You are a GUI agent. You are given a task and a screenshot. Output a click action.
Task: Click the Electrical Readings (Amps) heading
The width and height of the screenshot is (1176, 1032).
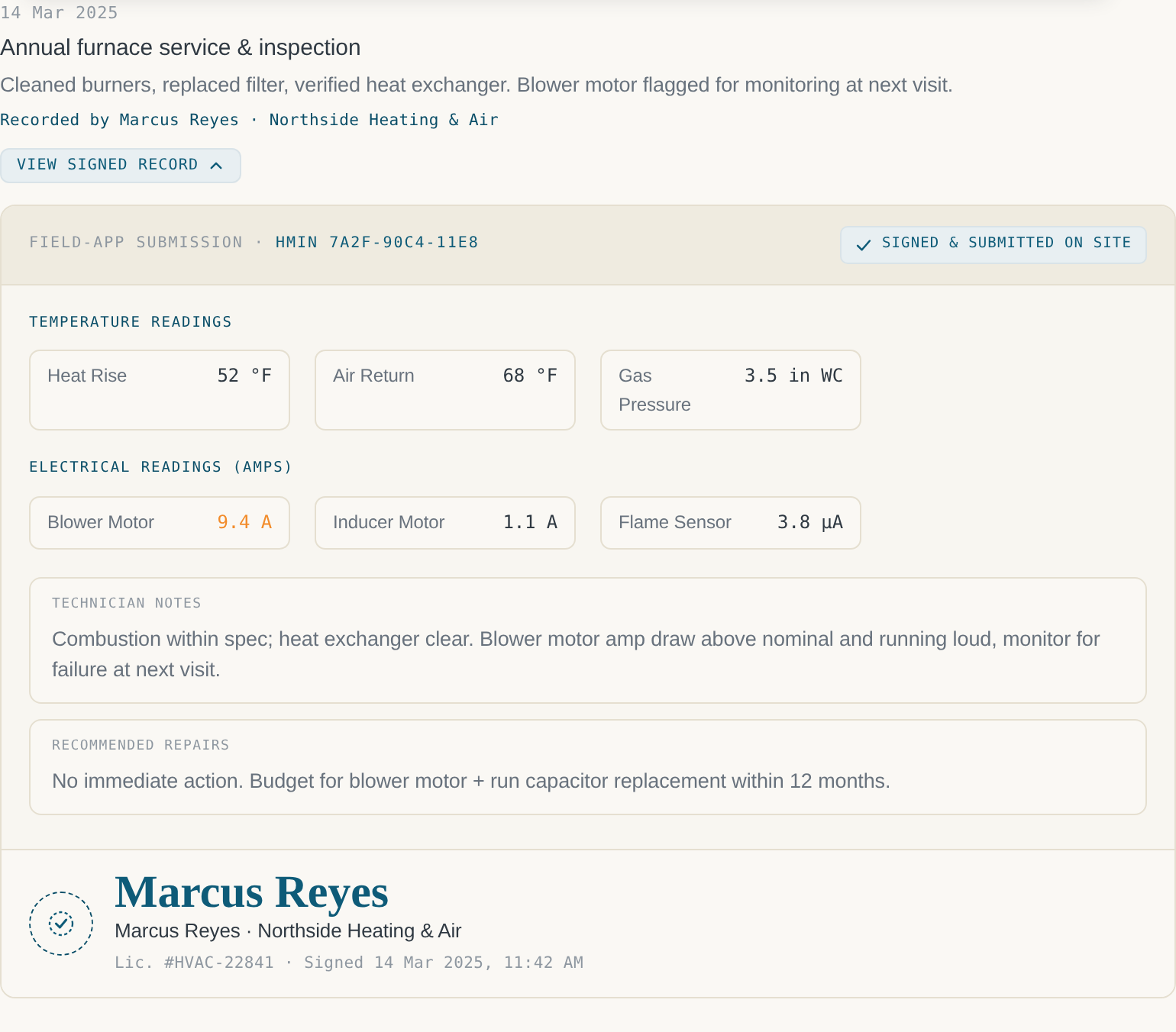[160, 467]
